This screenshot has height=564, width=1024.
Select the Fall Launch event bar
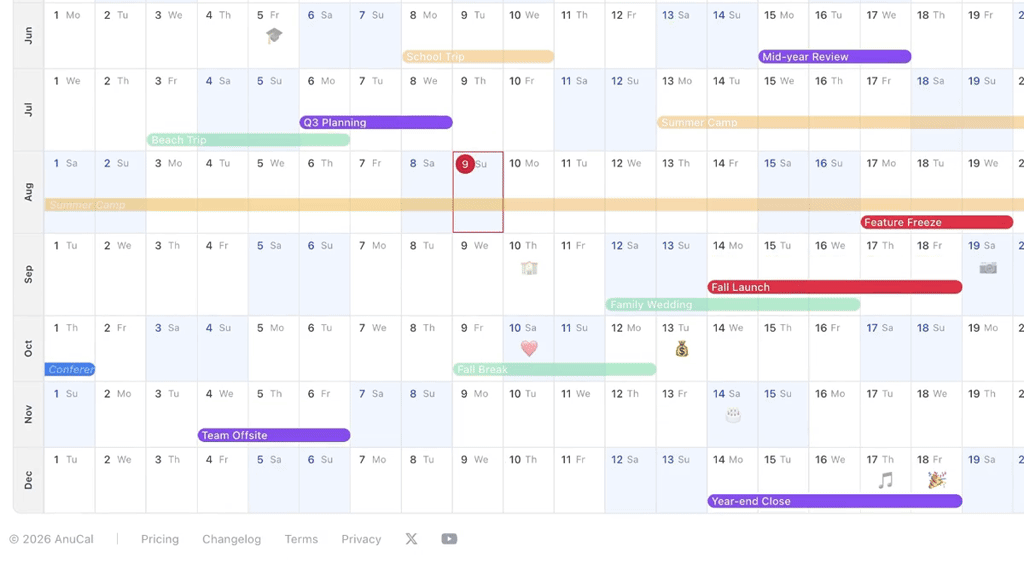[x=835, y=287]
